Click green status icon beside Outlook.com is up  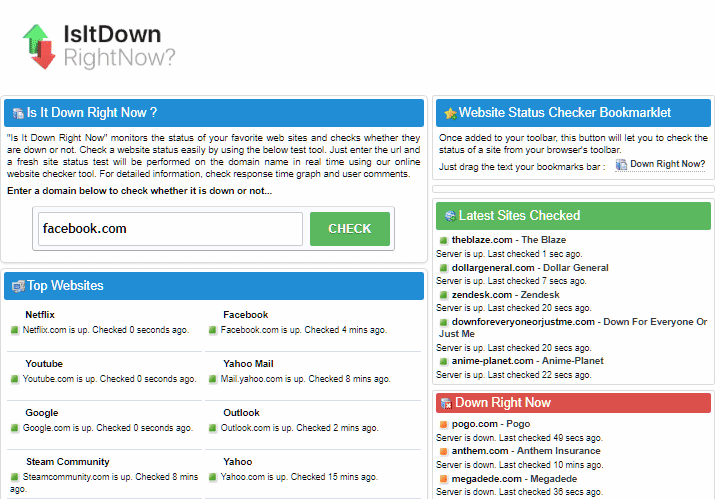coord(212,428)
